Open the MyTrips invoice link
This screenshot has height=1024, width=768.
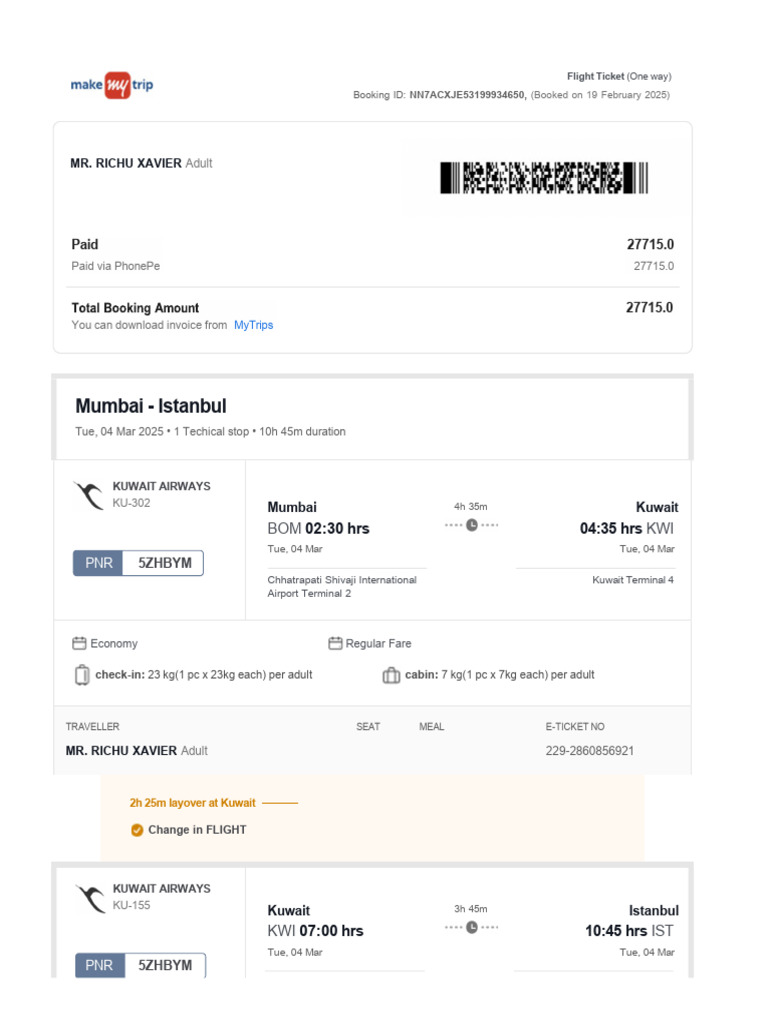point(253,325)
